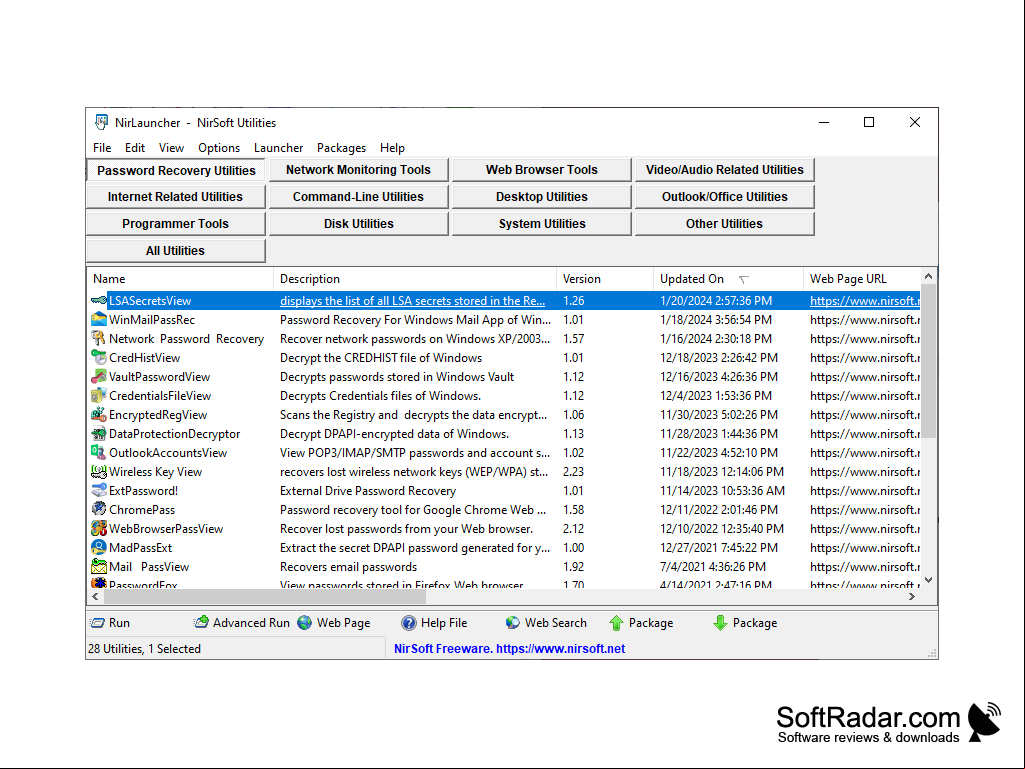
Task: Show Video/Audio Related Utilities
Action: pyautogui.click(x=724, y=170)
